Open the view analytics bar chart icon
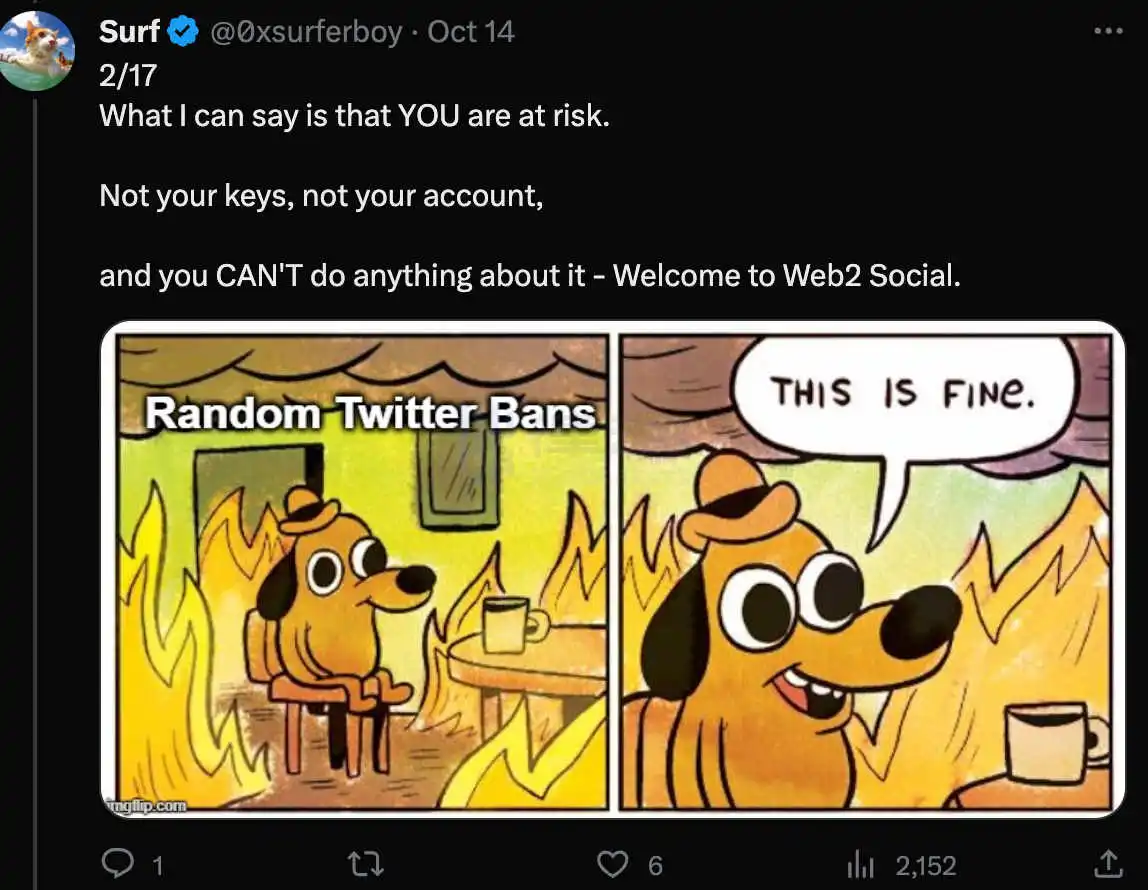1148x890 pixels. tap(861, 863)
